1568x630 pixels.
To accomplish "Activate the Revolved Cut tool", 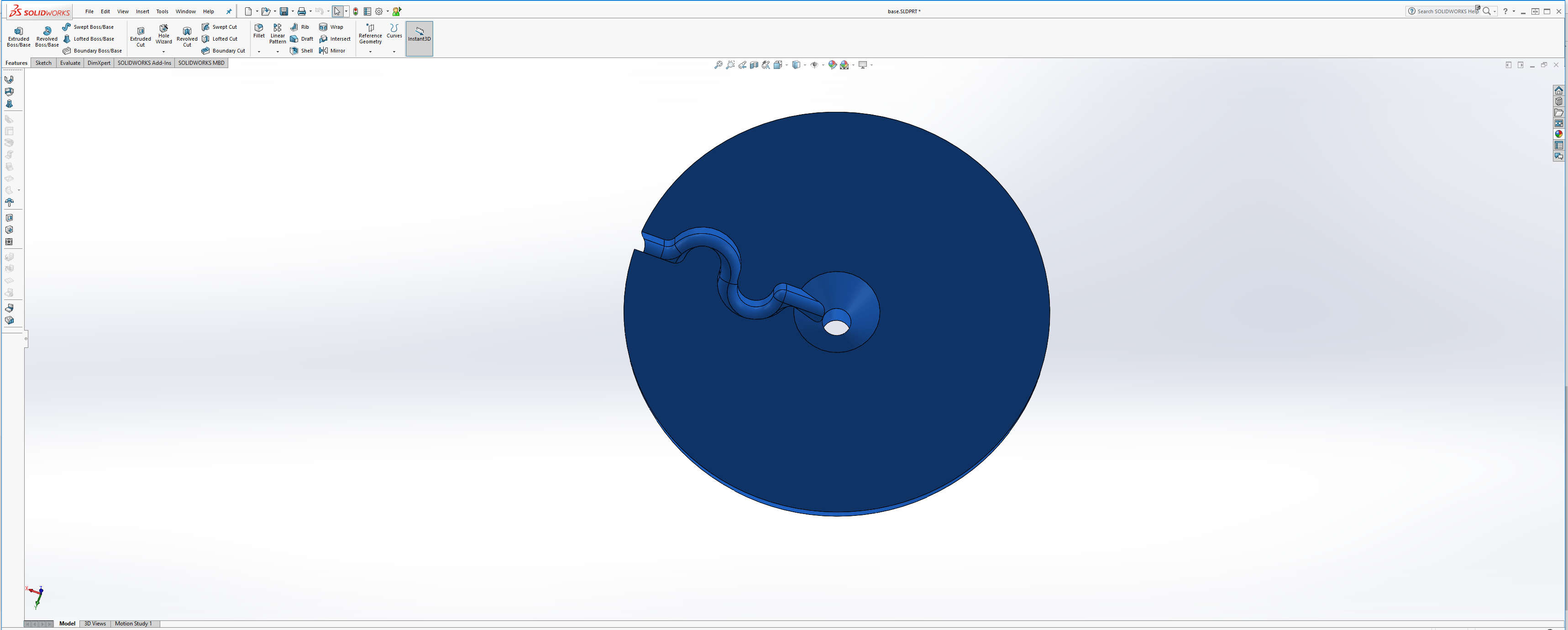I will click(x=187, y=37).
